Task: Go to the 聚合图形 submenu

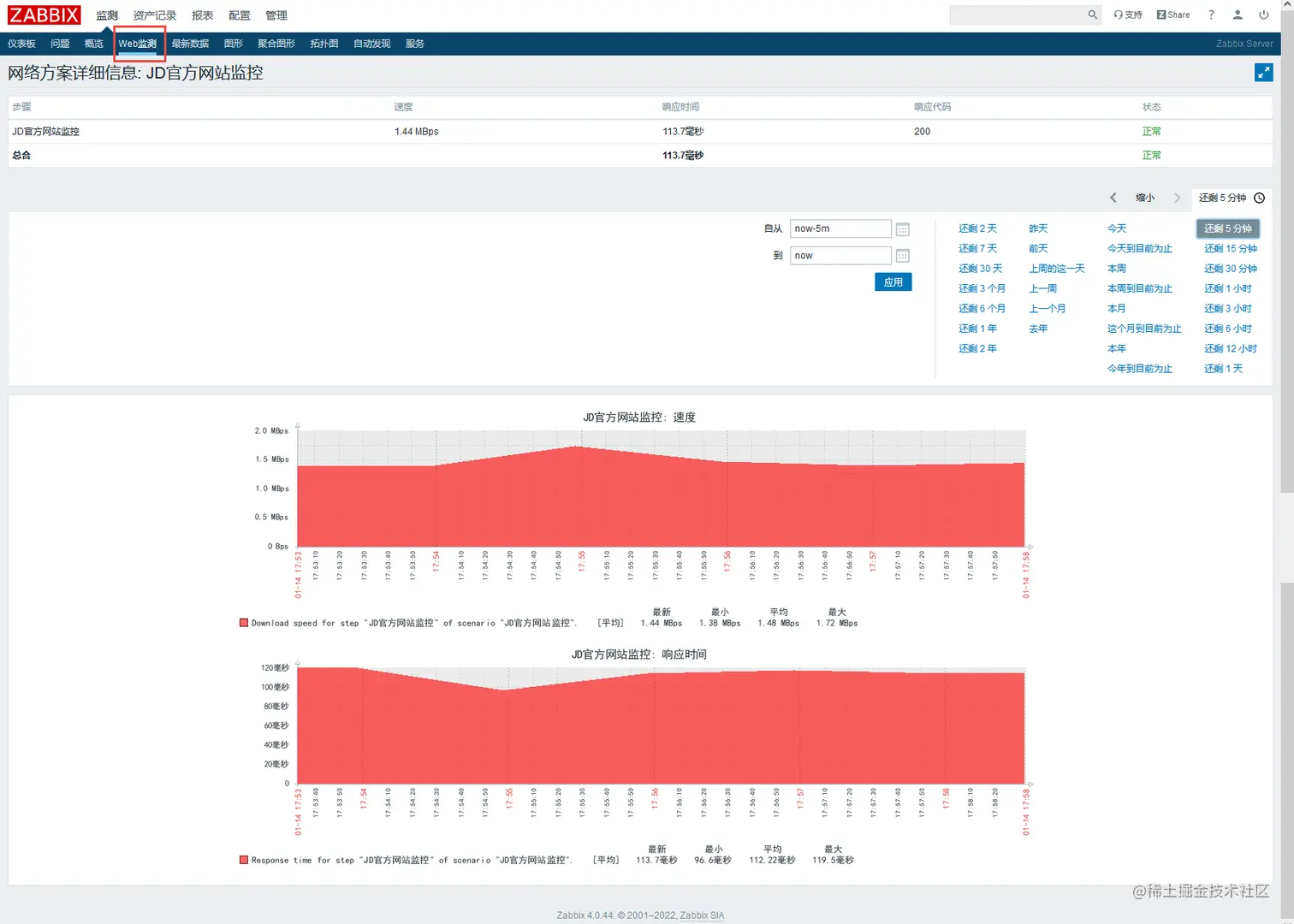Action: (276, 44)
